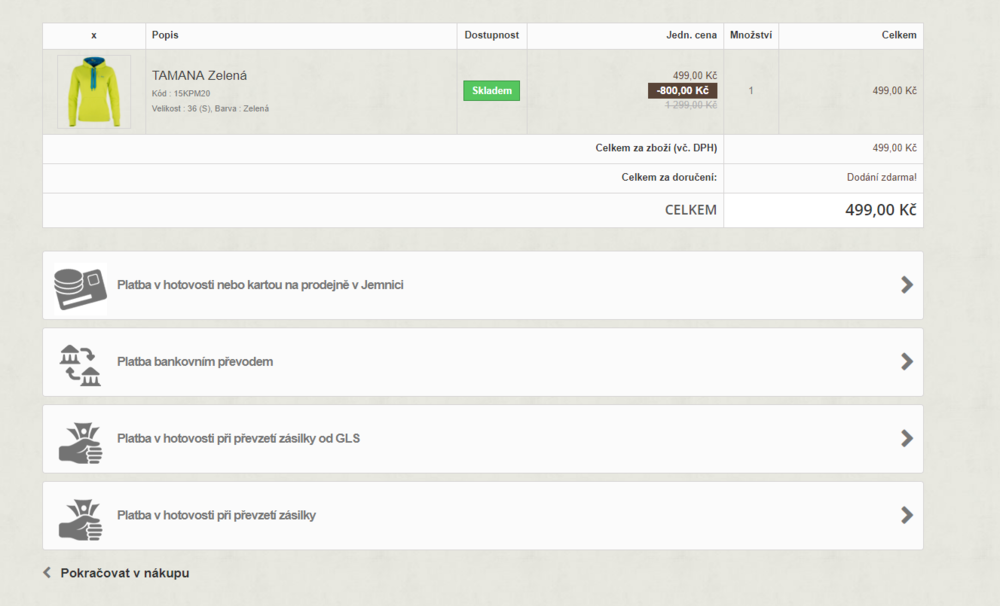Click the crossed-out price 1 299,00 Kč
Image resolution: width=1000 pixels, height=606 pixels.
(691, 105)
